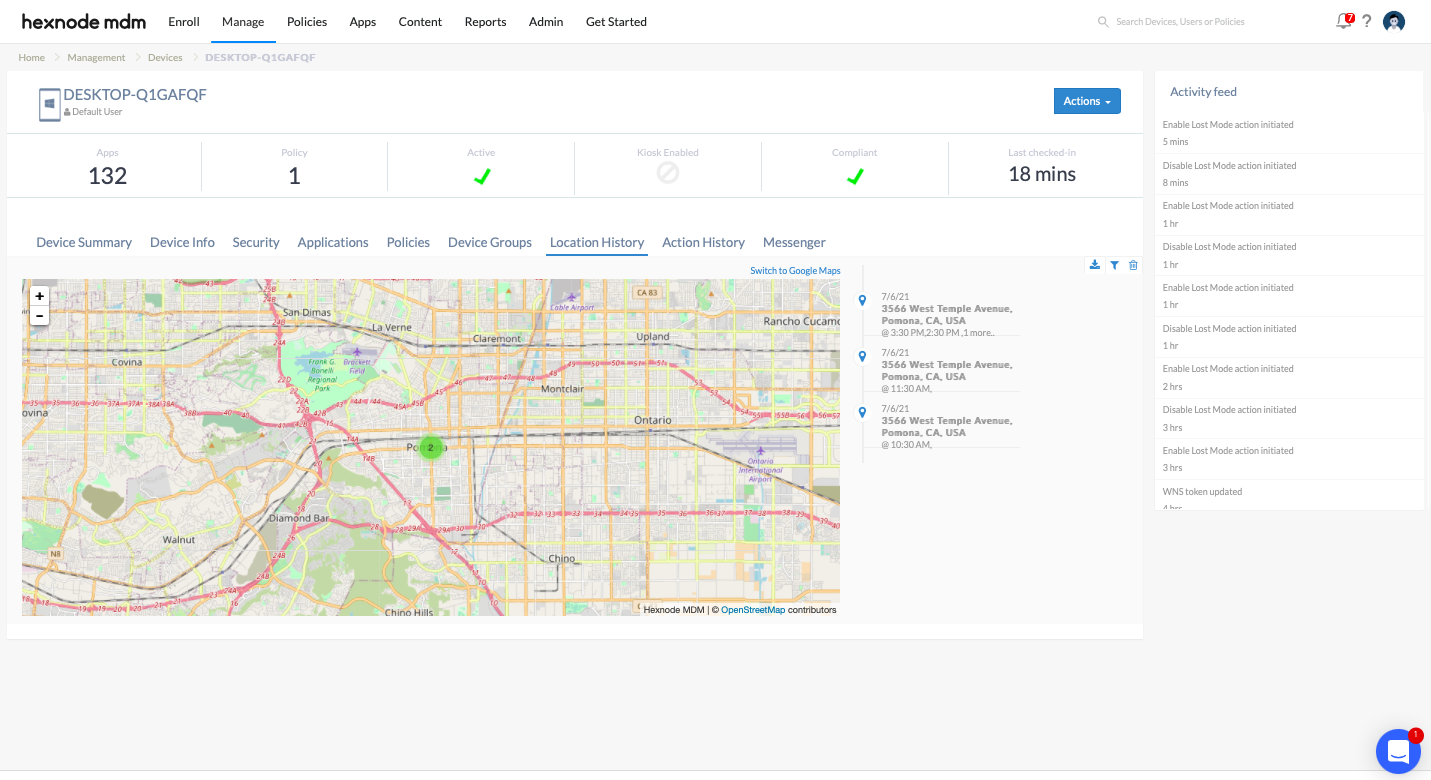This screenshot has width=1431, height=780.
Task: Delete location history with trash icon
Action: [x=1133, y=265]
